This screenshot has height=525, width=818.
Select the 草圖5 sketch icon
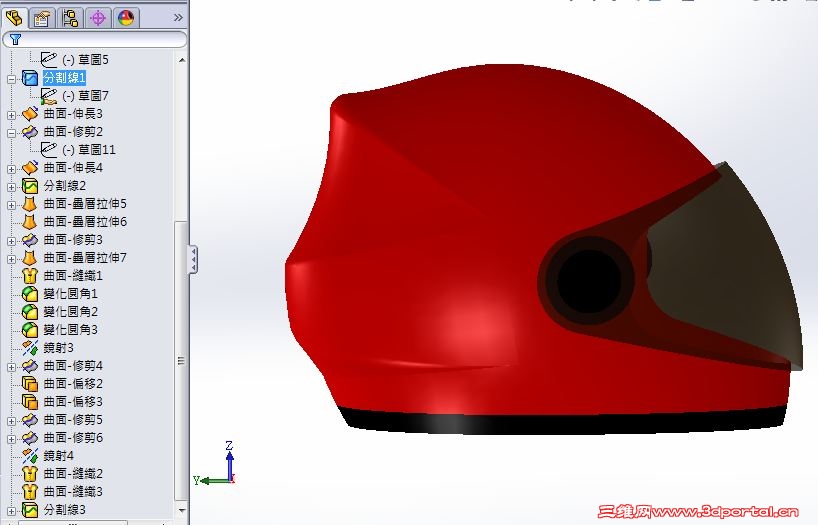tap(49, 59)
